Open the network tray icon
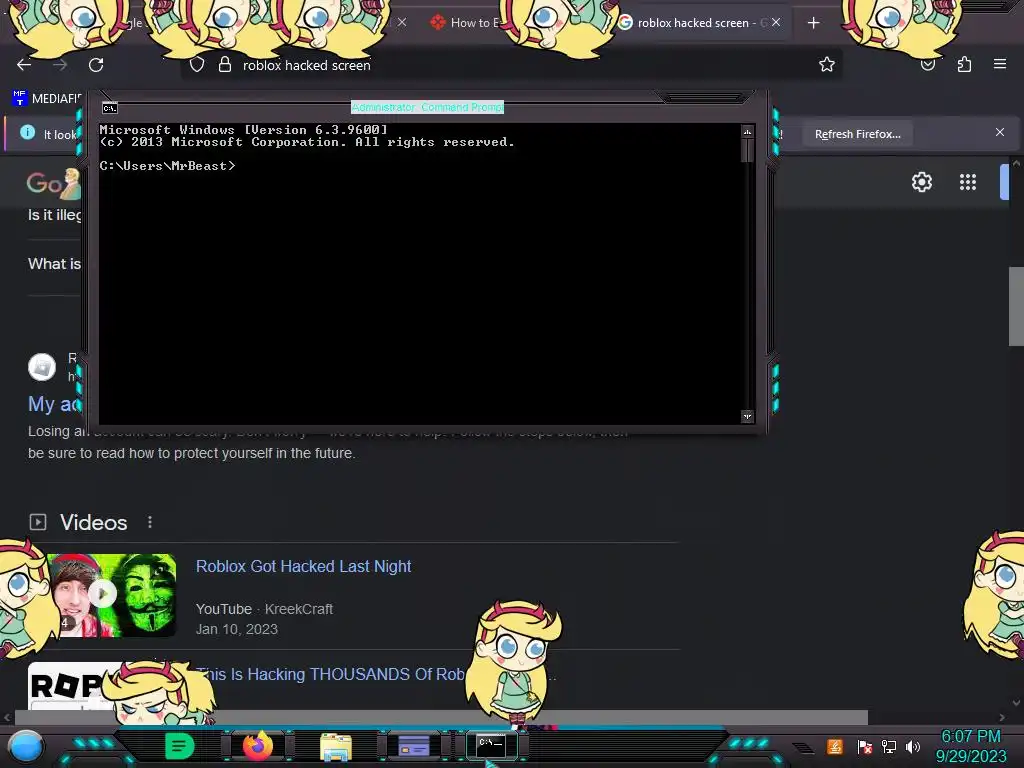This screenshot has height=768, width=1024. pos(889,746)
